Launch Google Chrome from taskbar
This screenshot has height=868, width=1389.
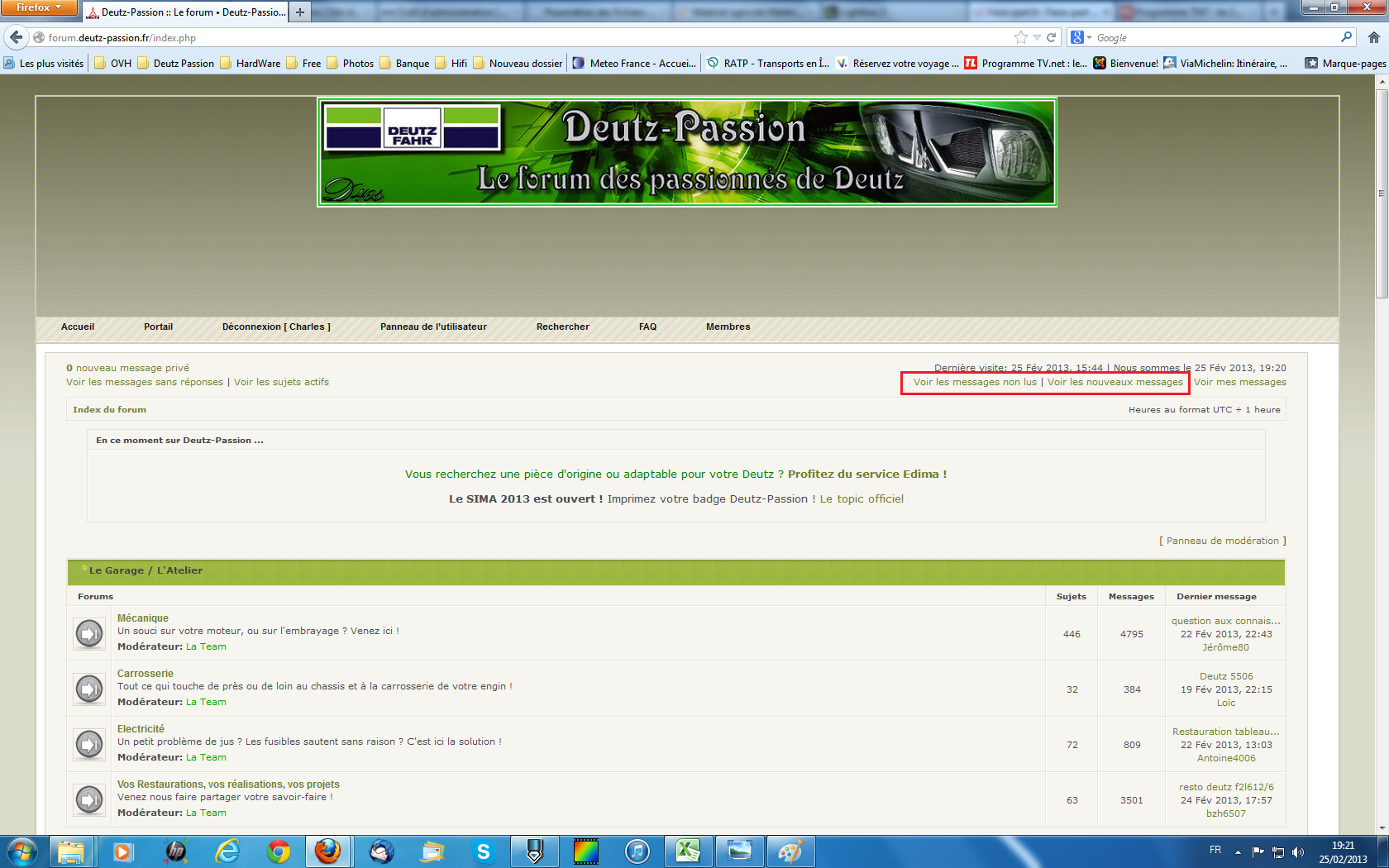[x=278, y=851]
